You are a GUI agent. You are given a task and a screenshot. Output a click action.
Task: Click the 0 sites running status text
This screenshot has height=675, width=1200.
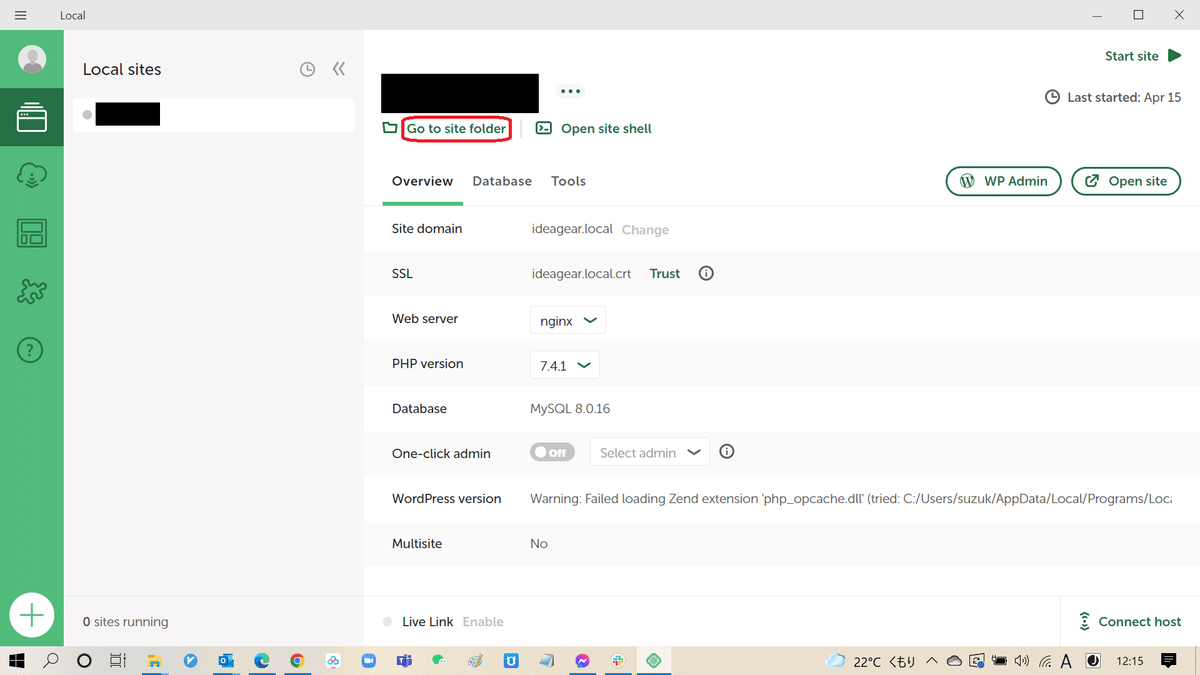tap(125, 621)
